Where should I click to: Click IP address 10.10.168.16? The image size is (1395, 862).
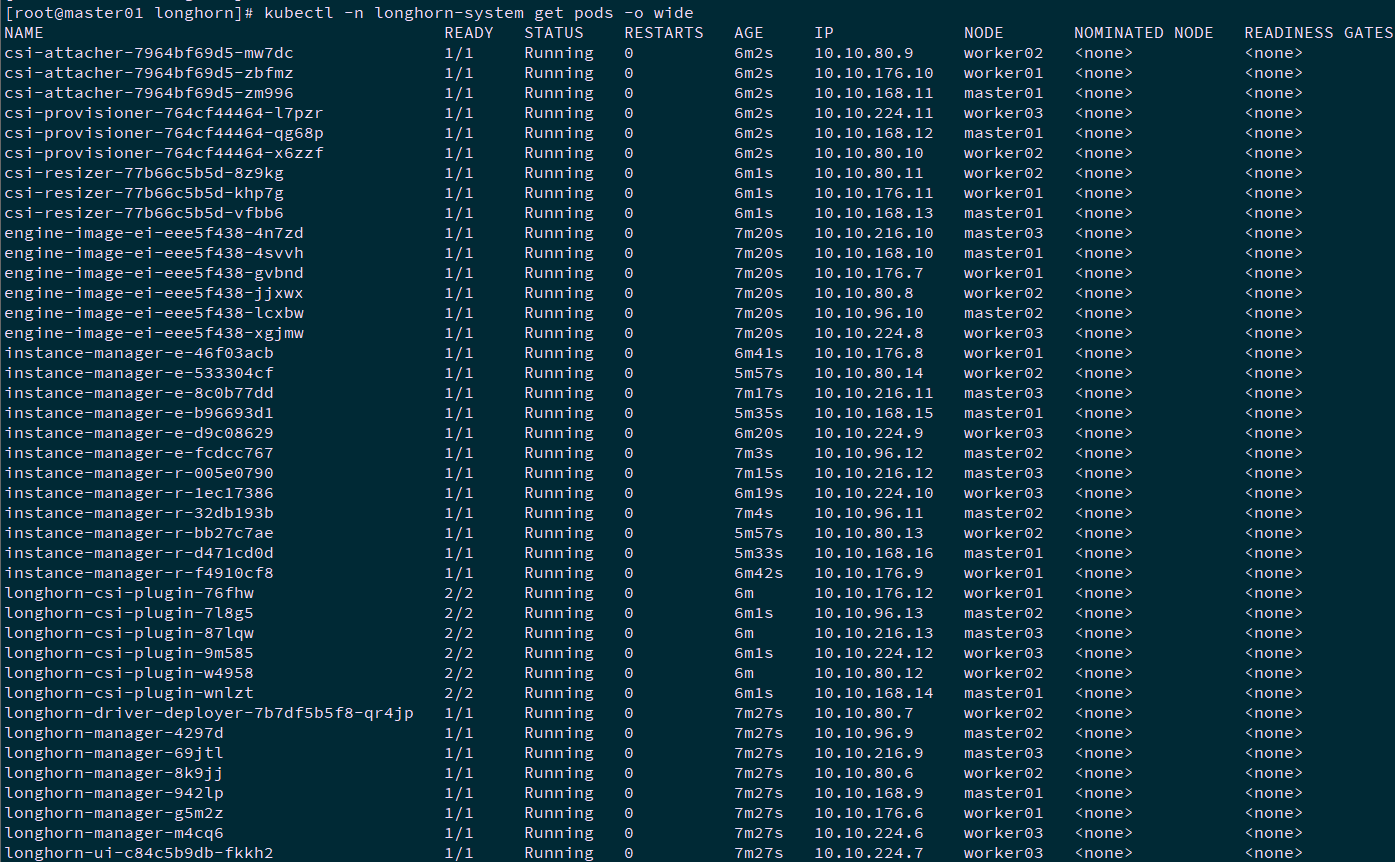pyautogui.click(x=874, y=553)
